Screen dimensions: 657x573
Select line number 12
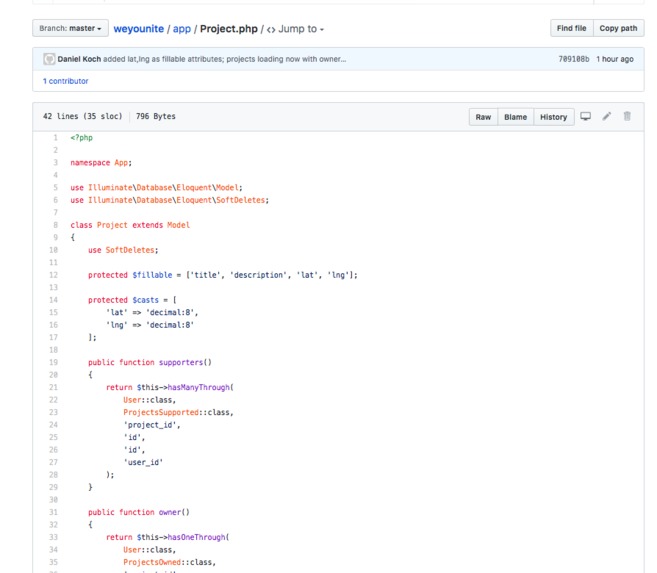[x=53, y=275]
